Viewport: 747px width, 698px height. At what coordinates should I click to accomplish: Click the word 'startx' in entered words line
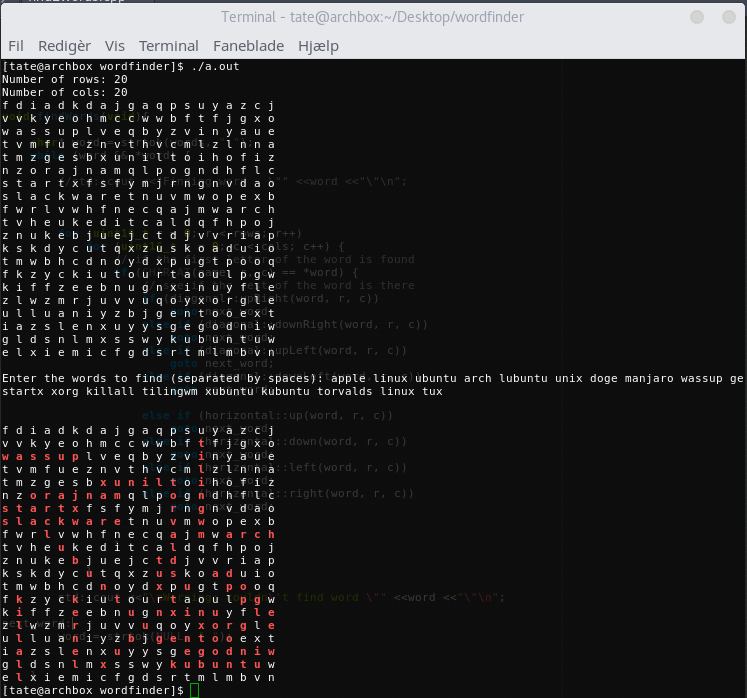[x=23, y=391]
